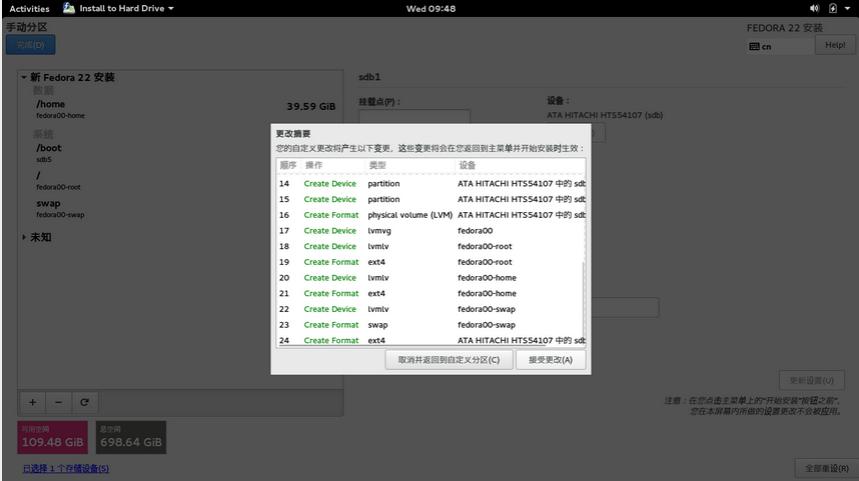This screenshot has height=481, width=859.
Task: Click the blue Done button under 手动分区
Action: [31, 45]
